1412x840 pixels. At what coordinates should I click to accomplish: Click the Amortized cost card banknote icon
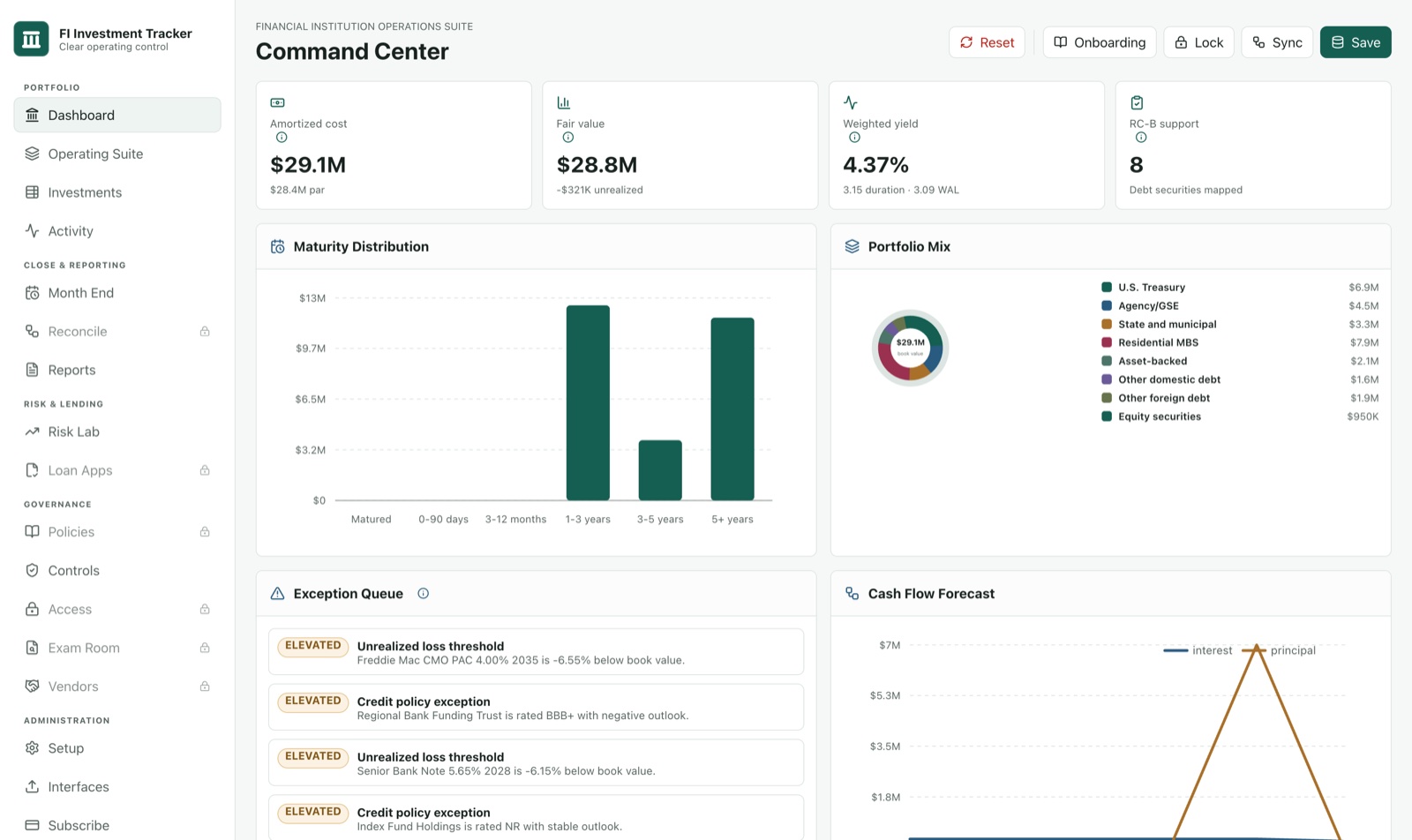[277, 102]
